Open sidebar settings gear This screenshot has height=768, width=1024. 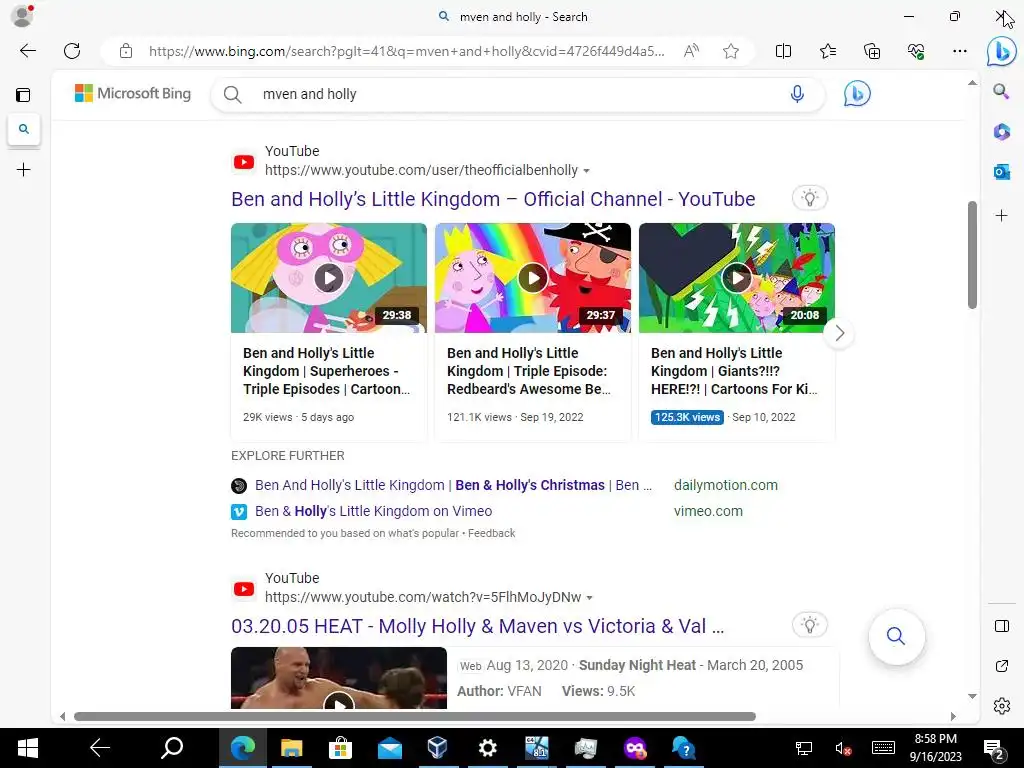pos(1002,706)
